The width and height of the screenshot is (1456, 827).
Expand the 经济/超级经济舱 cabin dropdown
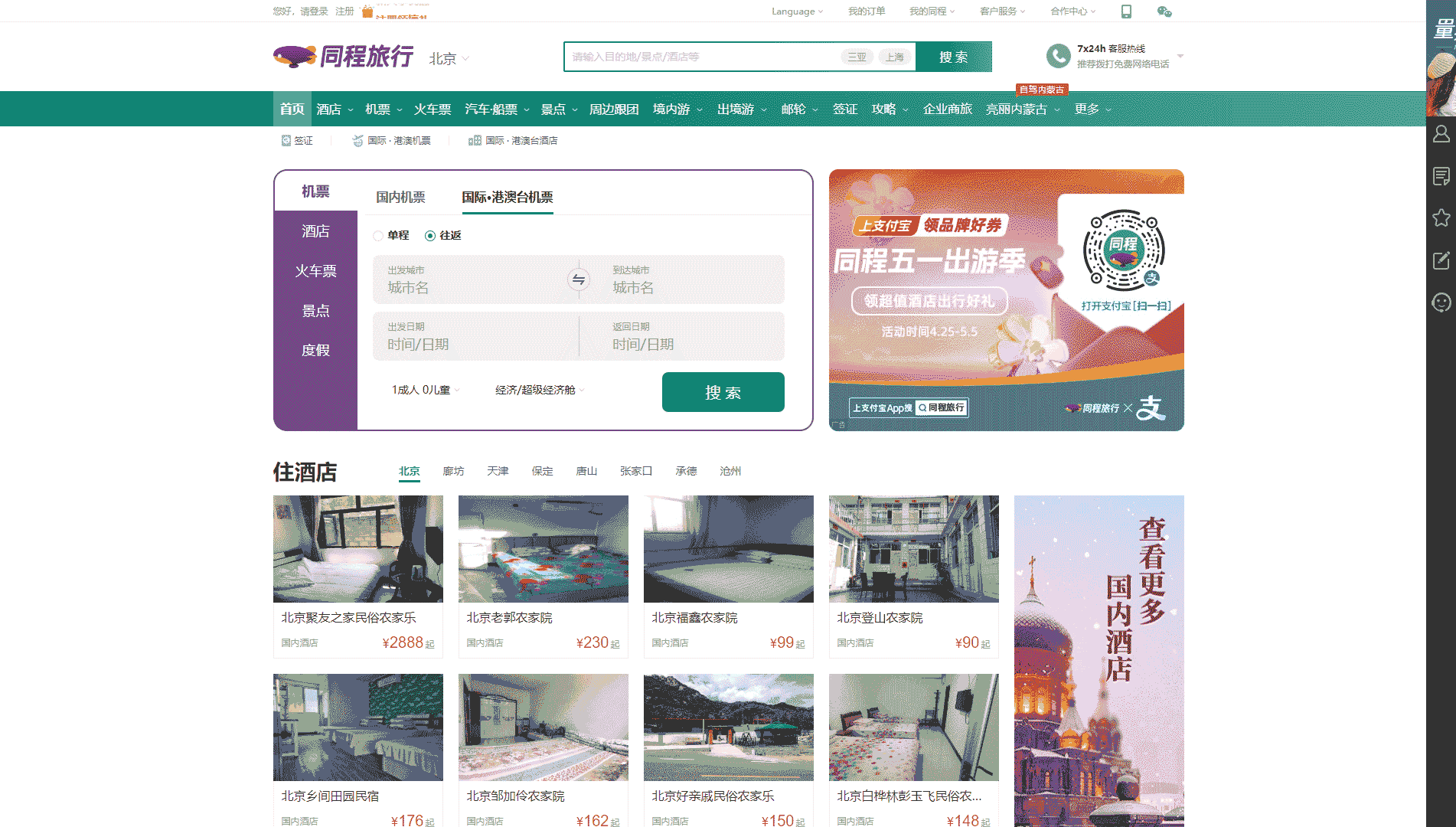[540, 391]
